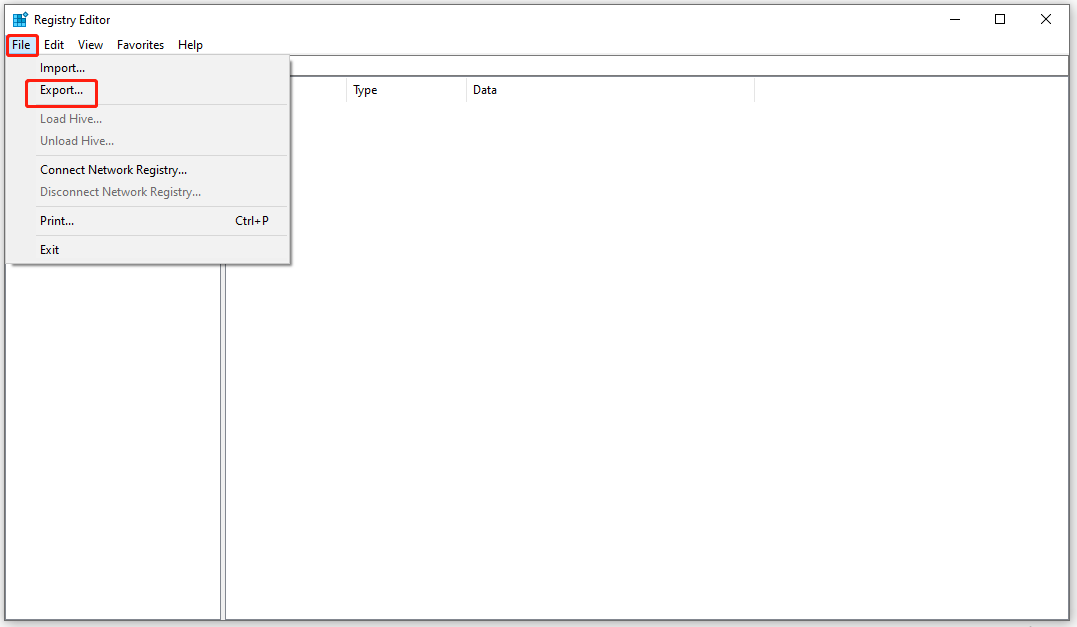Click the registry address bar
Image resolution: width=1077 pixels, height=627 pixels.
(x=679, y=66)
